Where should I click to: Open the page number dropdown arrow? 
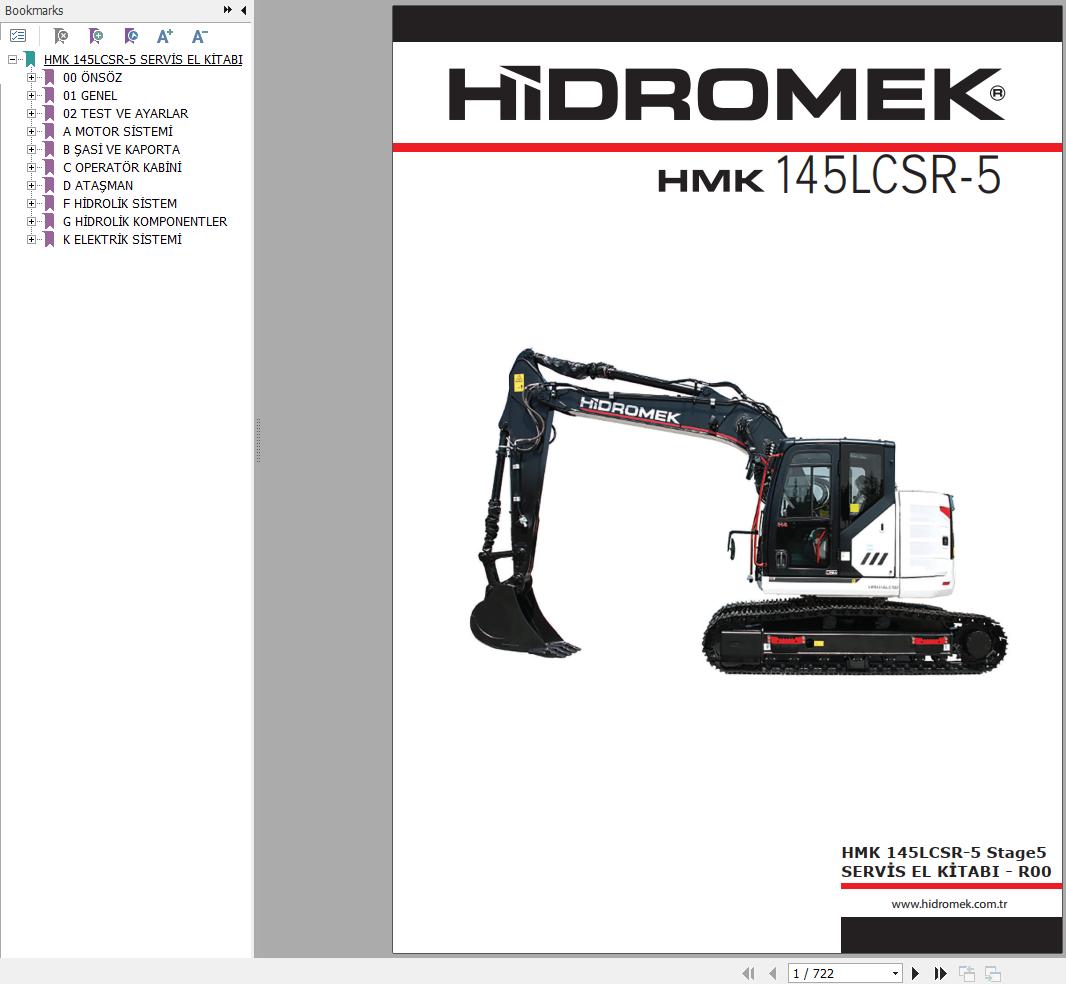(x=895, y=973)
